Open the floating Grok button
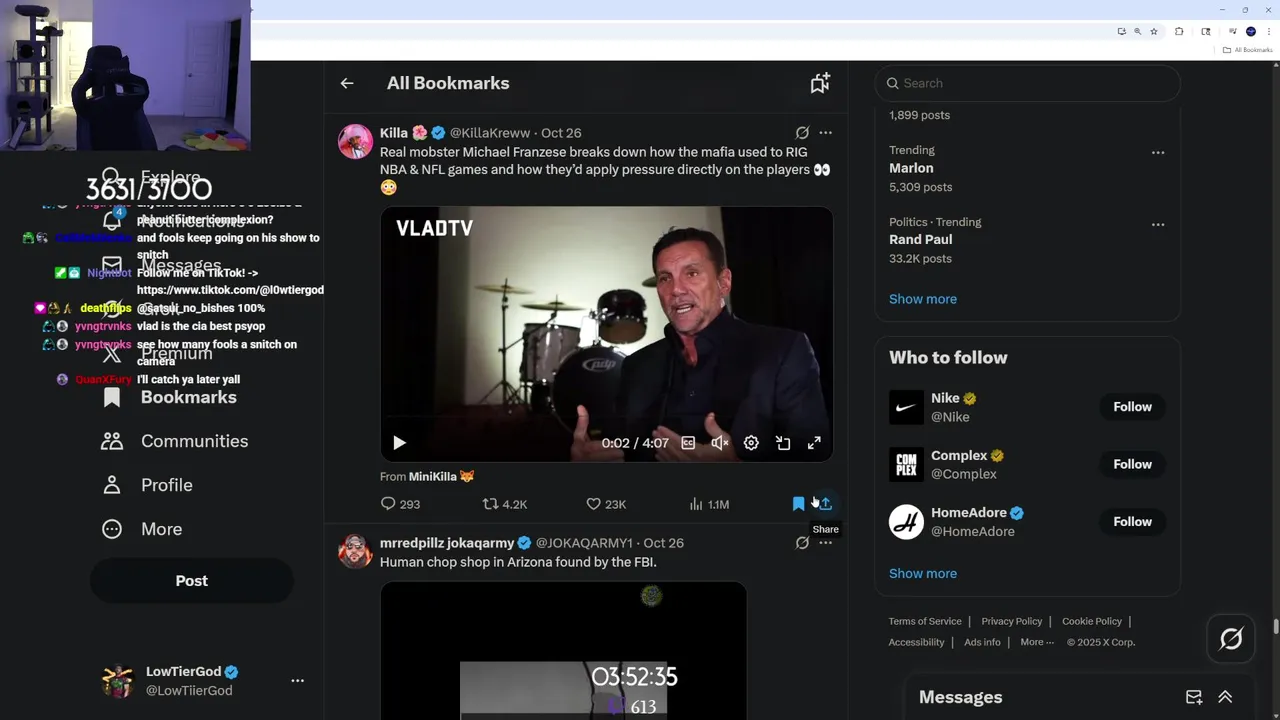The height and width of the screenshot is (720, 1280). click(x=1231, y=638)
